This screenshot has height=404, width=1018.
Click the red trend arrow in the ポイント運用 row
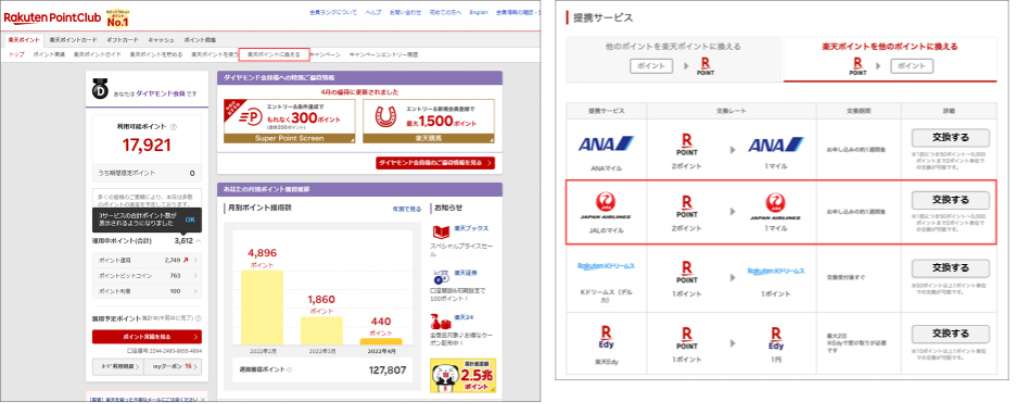pos(186,260)
